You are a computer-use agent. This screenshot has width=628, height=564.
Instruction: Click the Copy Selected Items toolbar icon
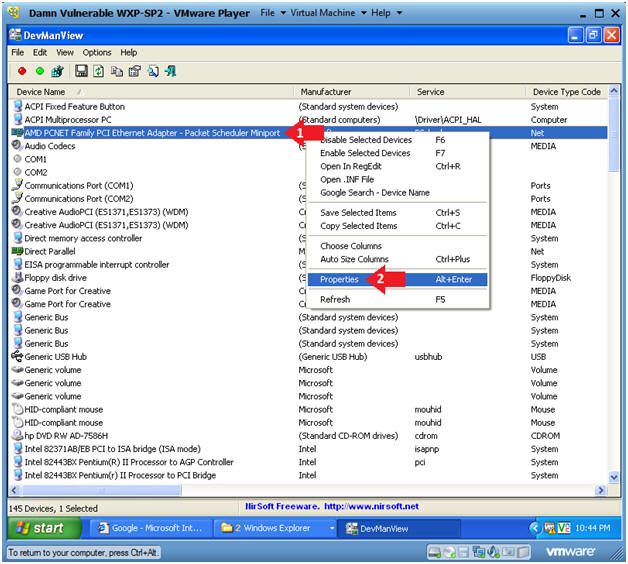pos(117,71)
